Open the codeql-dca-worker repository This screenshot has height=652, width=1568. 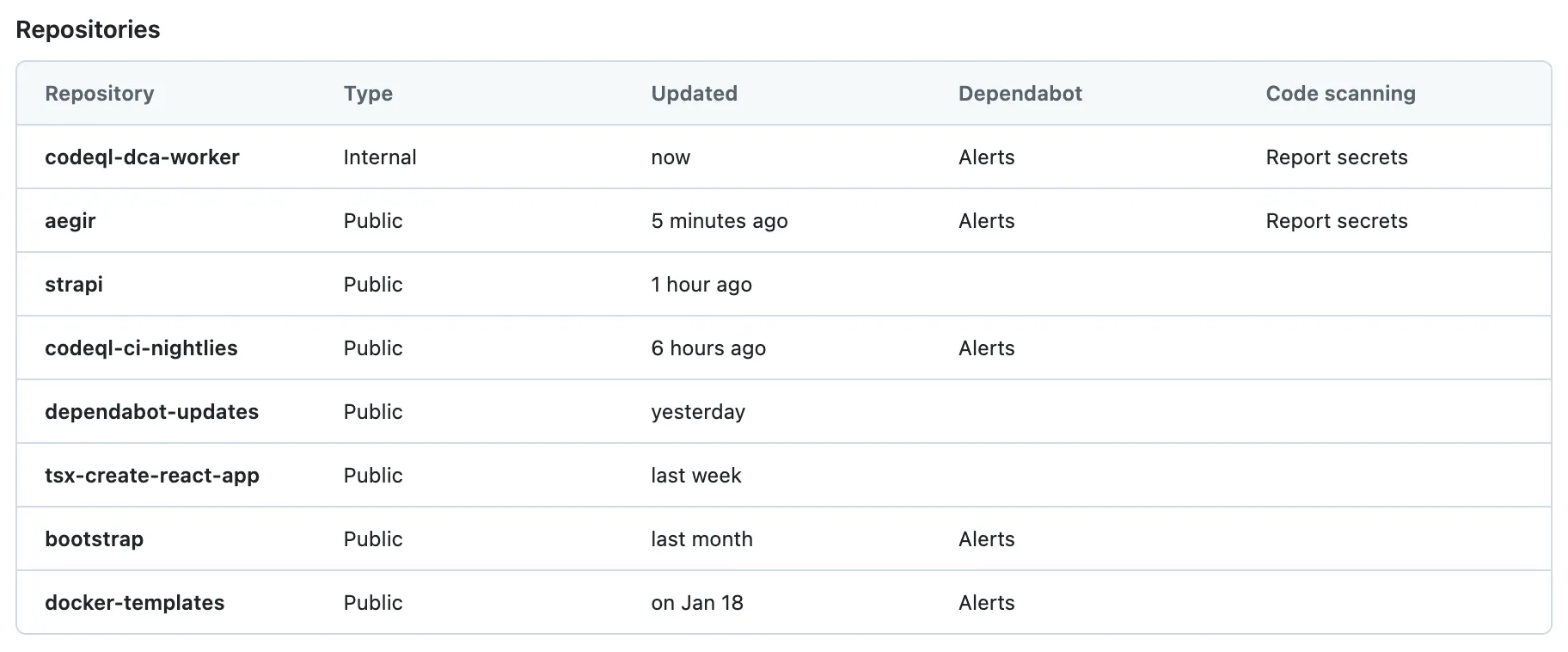click(x=142, y=157)
